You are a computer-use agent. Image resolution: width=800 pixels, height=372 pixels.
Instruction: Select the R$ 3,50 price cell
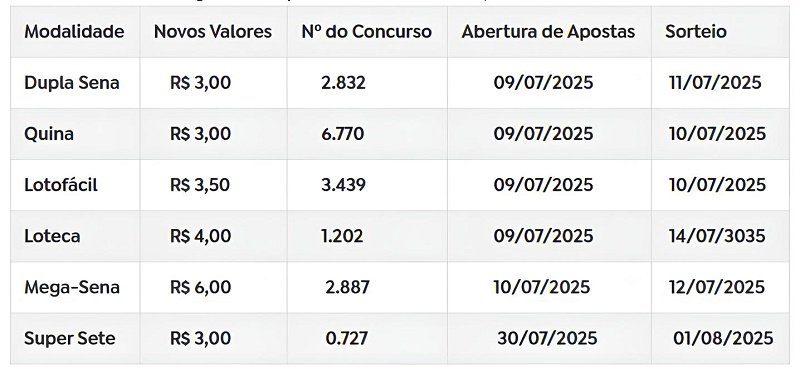click(200, 185)
